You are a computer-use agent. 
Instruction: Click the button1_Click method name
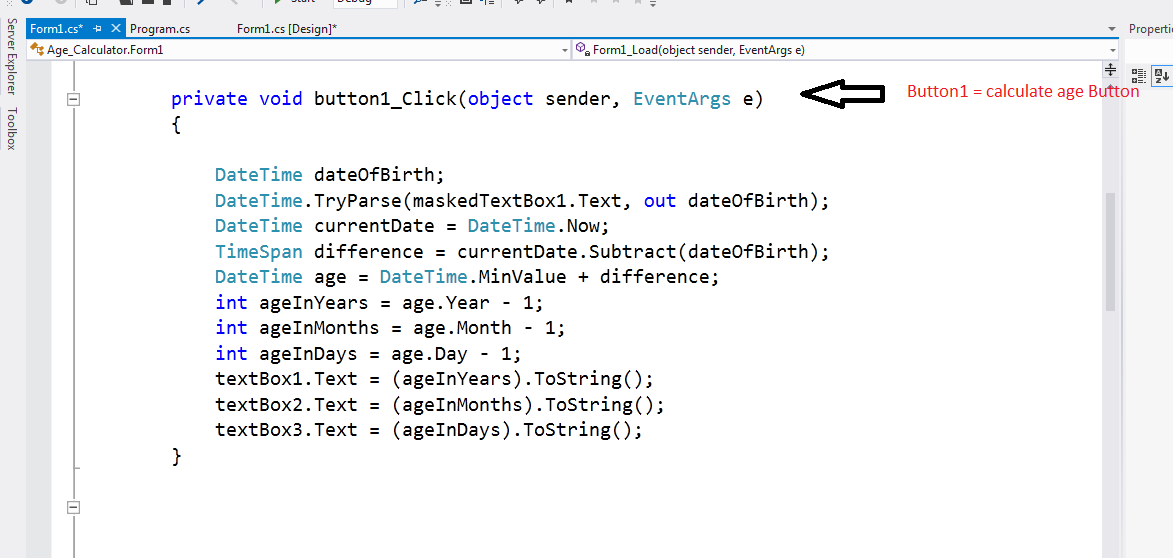386,99
